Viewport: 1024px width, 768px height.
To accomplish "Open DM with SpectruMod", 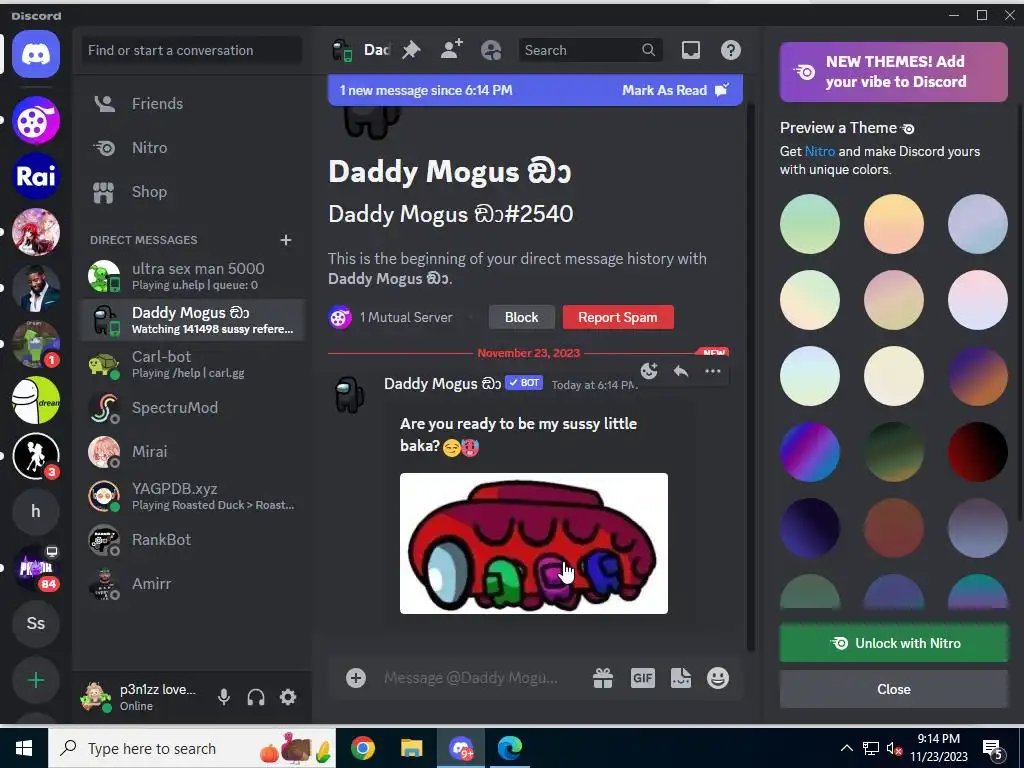I will (192, 408).
